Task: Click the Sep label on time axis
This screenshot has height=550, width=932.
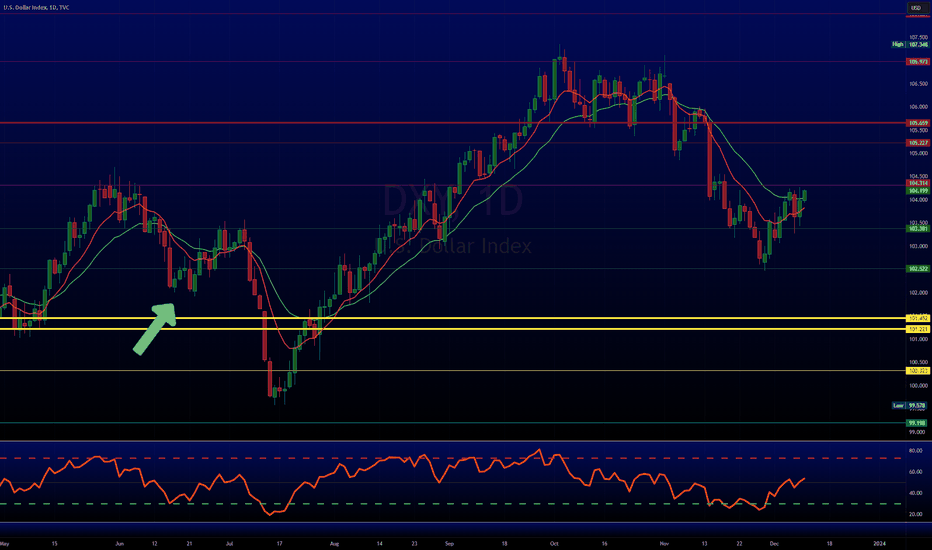Action: point(449,543)
